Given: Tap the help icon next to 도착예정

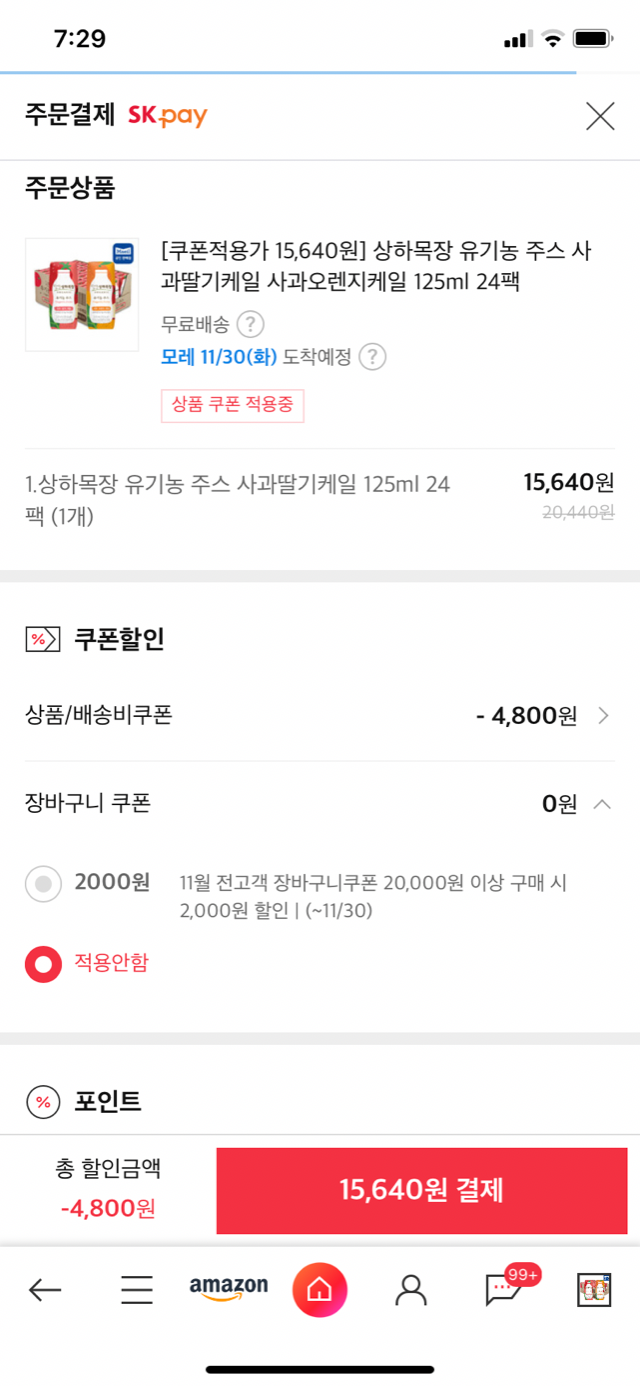Looking at the screenshot, I should click(372, 357).
